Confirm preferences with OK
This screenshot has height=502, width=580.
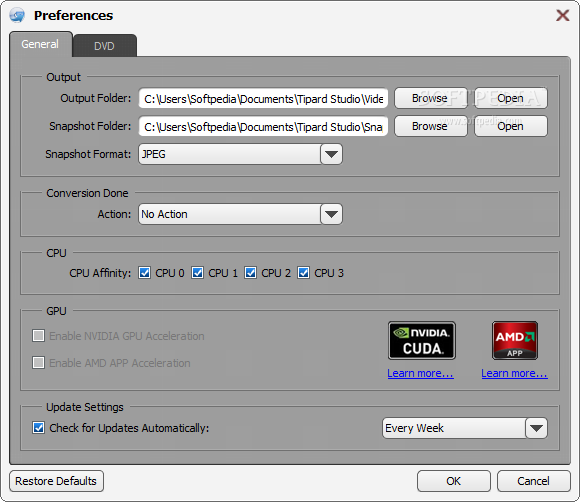(454, 481)
